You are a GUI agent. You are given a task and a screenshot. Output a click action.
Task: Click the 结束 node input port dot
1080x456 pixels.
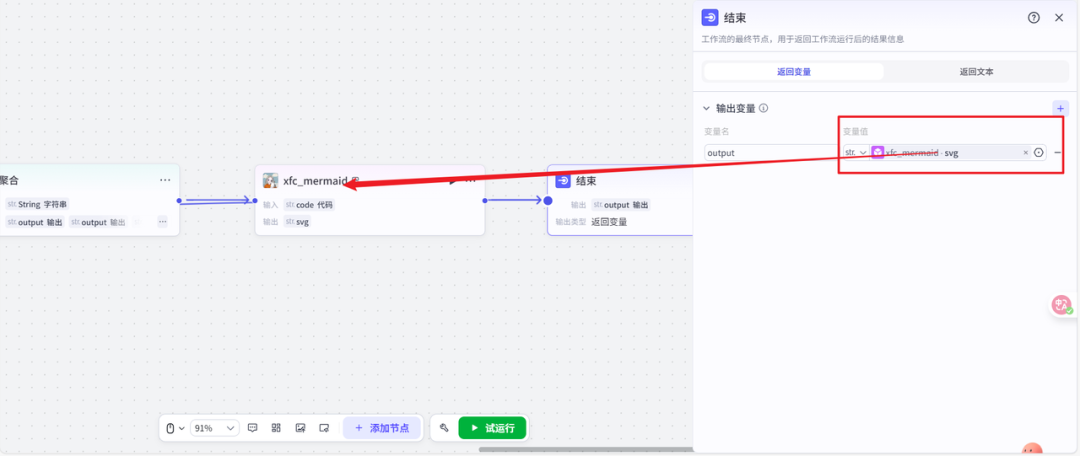pos(548,200)
